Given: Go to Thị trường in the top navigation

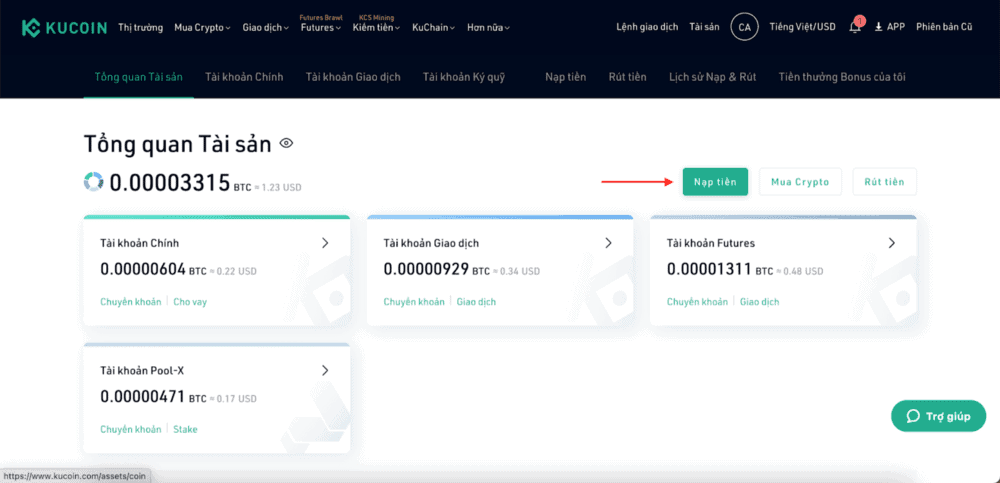Looking at the screenshot, I should 140,27.
